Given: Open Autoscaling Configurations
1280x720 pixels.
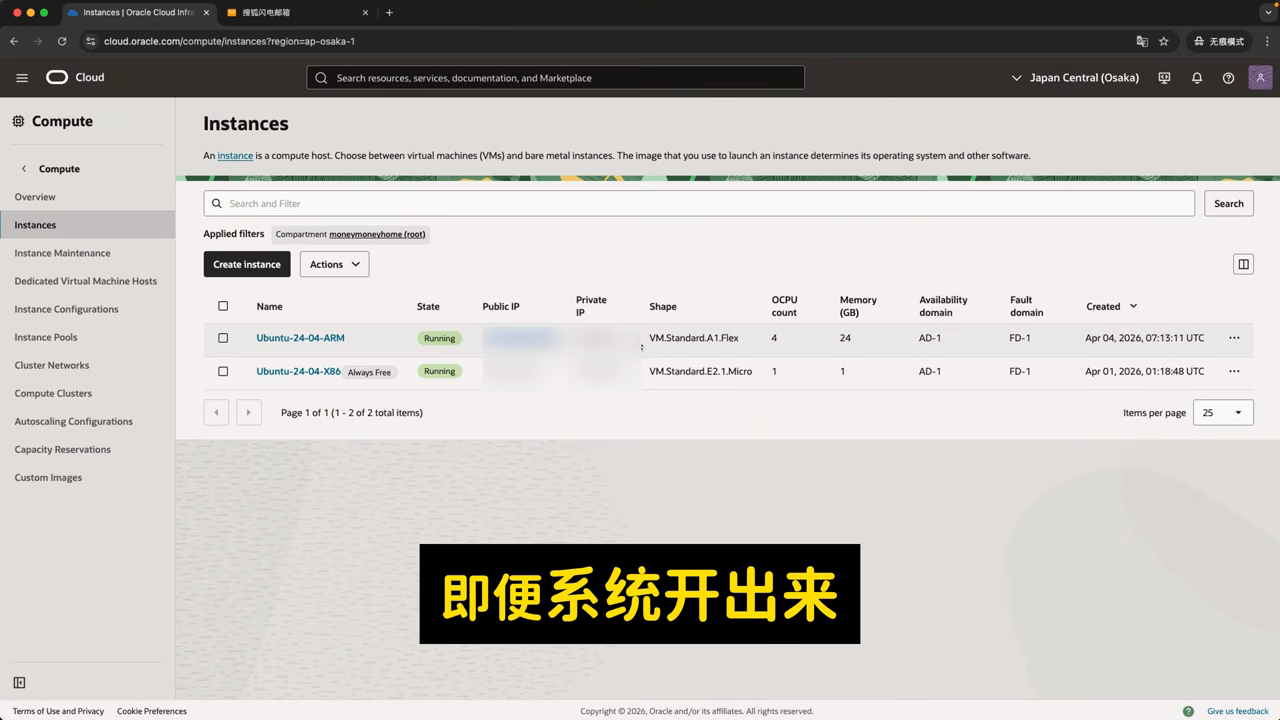Looking at the screenshot, I should [73, 421].
